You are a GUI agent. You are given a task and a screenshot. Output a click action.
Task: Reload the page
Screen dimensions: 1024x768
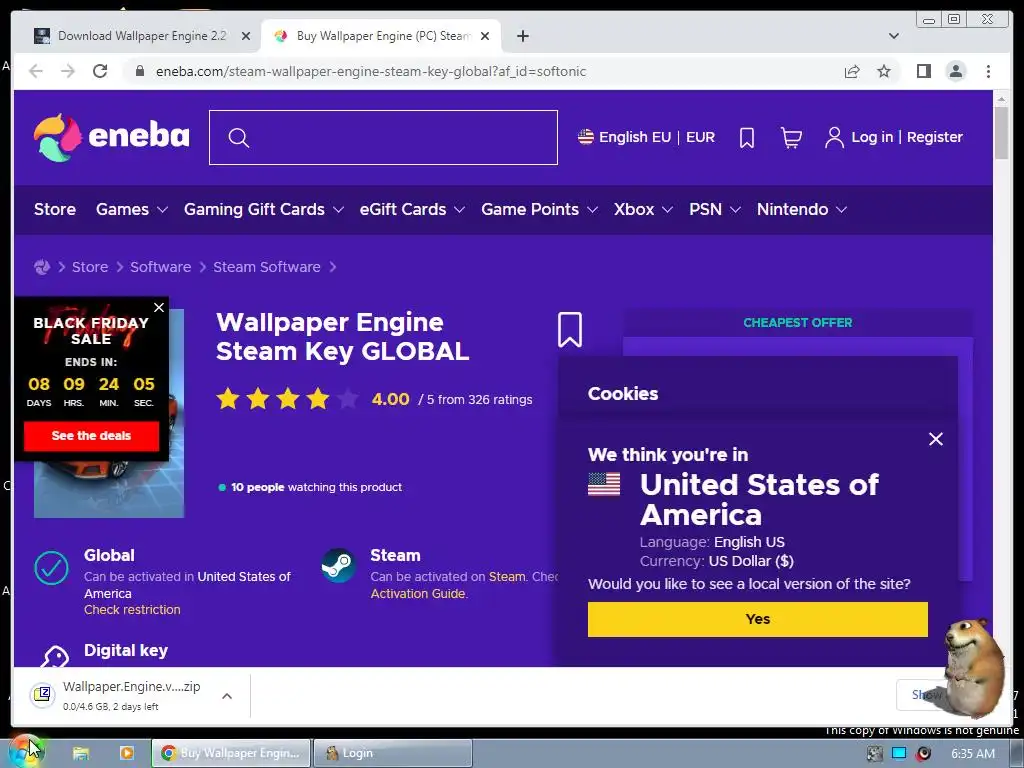click(100, 71)
